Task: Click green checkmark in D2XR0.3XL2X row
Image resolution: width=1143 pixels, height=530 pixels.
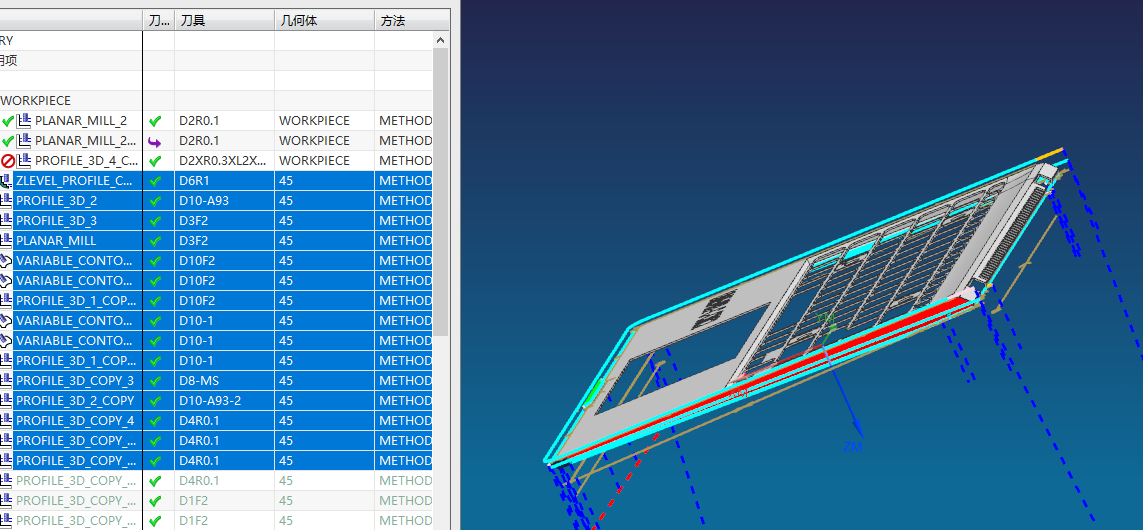Action: pyautogui.click(x=155, y=160)
